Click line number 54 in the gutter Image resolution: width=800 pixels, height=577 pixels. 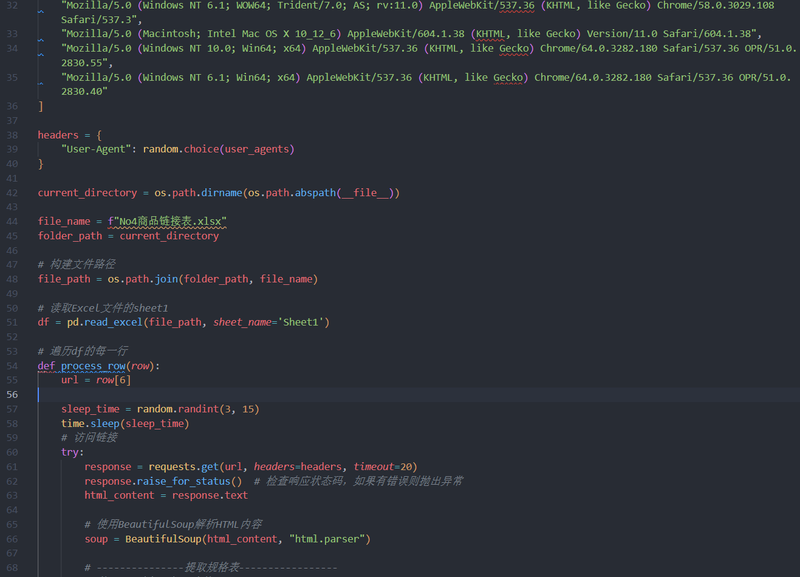click(x=12, y=366)
